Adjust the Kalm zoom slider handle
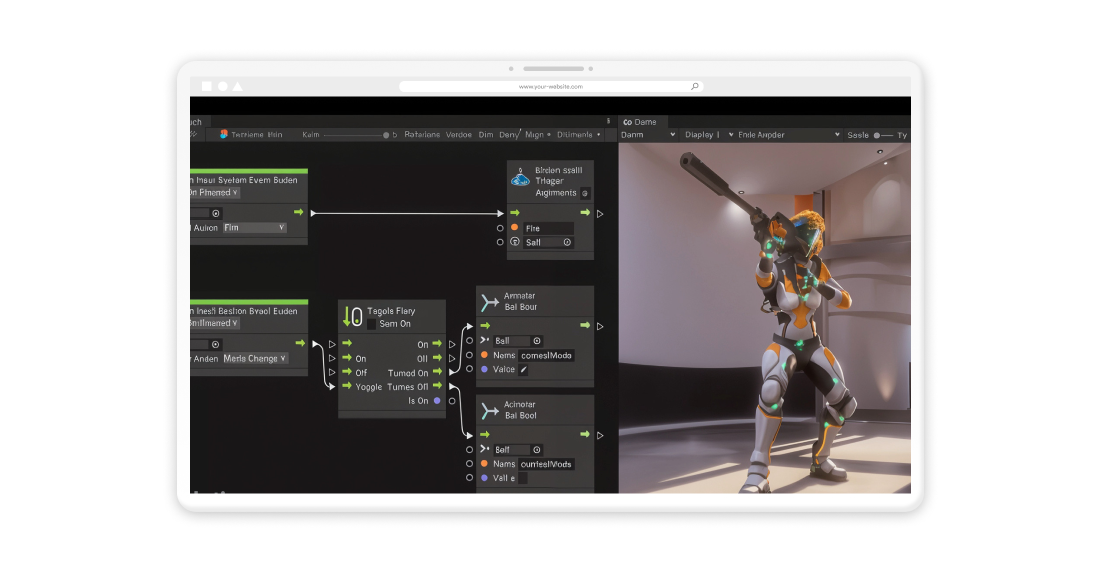The width and height of the screenshot is (1100, 573). (x=386, y=135)
